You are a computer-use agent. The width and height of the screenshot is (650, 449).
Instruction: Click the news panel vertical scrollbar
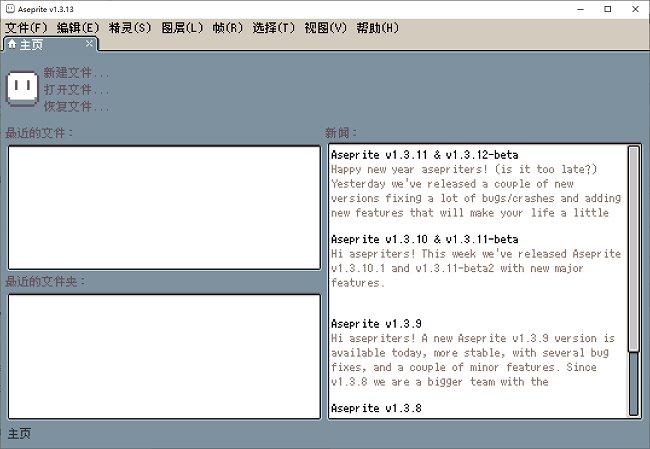pos(633,250)
